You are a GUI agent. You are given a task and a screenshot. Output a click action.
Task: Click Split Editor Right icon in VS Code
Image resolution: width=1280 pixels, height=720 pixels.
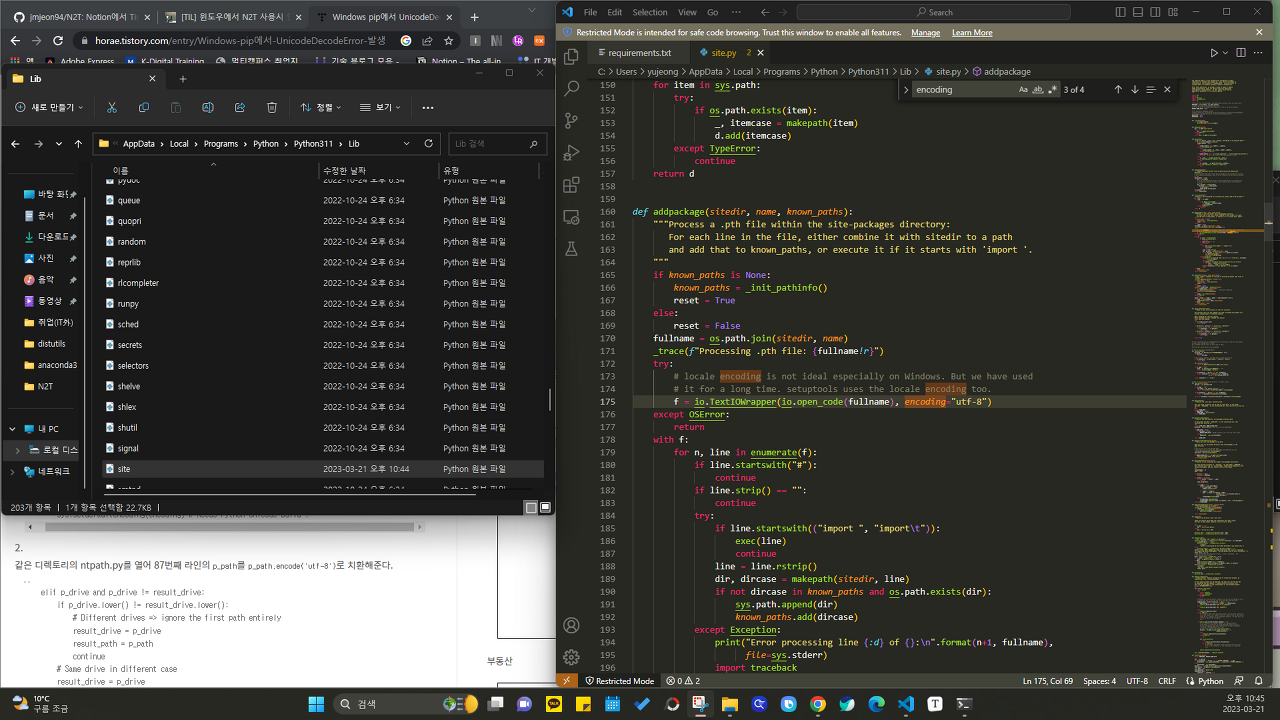(x=1241, y=53)
